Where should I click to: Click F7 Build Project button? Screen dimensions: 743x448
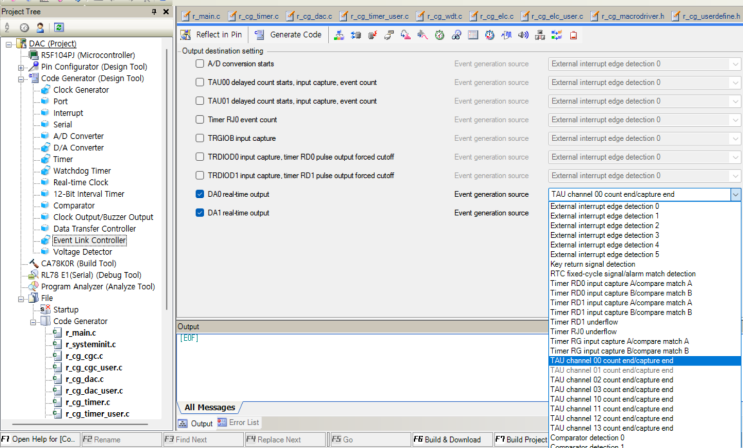521,439
